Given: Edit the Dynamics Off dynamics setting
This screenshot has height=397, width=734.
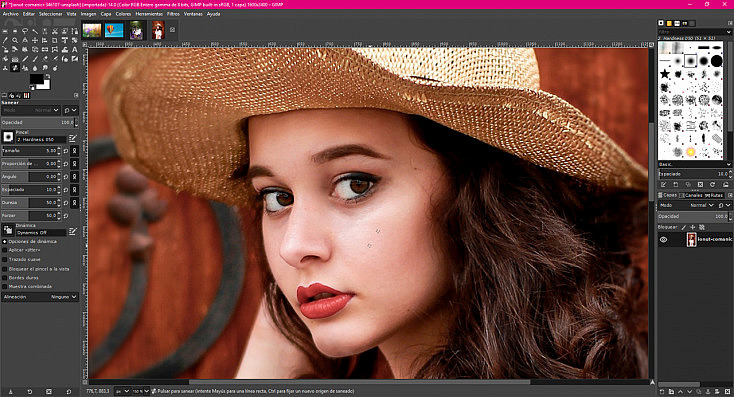Looking at the screenshot, I should click(x=73, y=231).
